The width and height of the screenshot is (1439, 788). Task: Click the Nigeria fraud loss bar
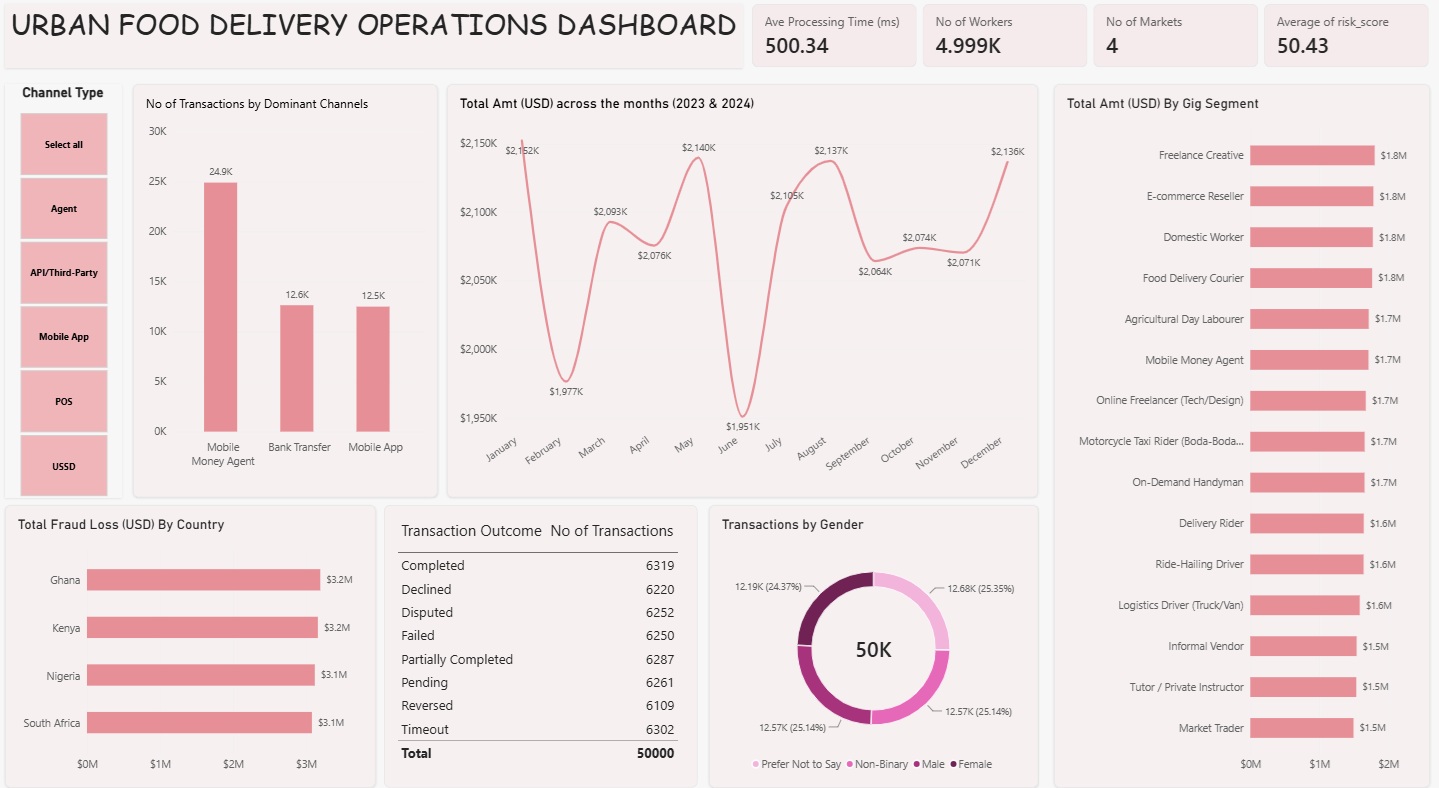tap(201, 675)
